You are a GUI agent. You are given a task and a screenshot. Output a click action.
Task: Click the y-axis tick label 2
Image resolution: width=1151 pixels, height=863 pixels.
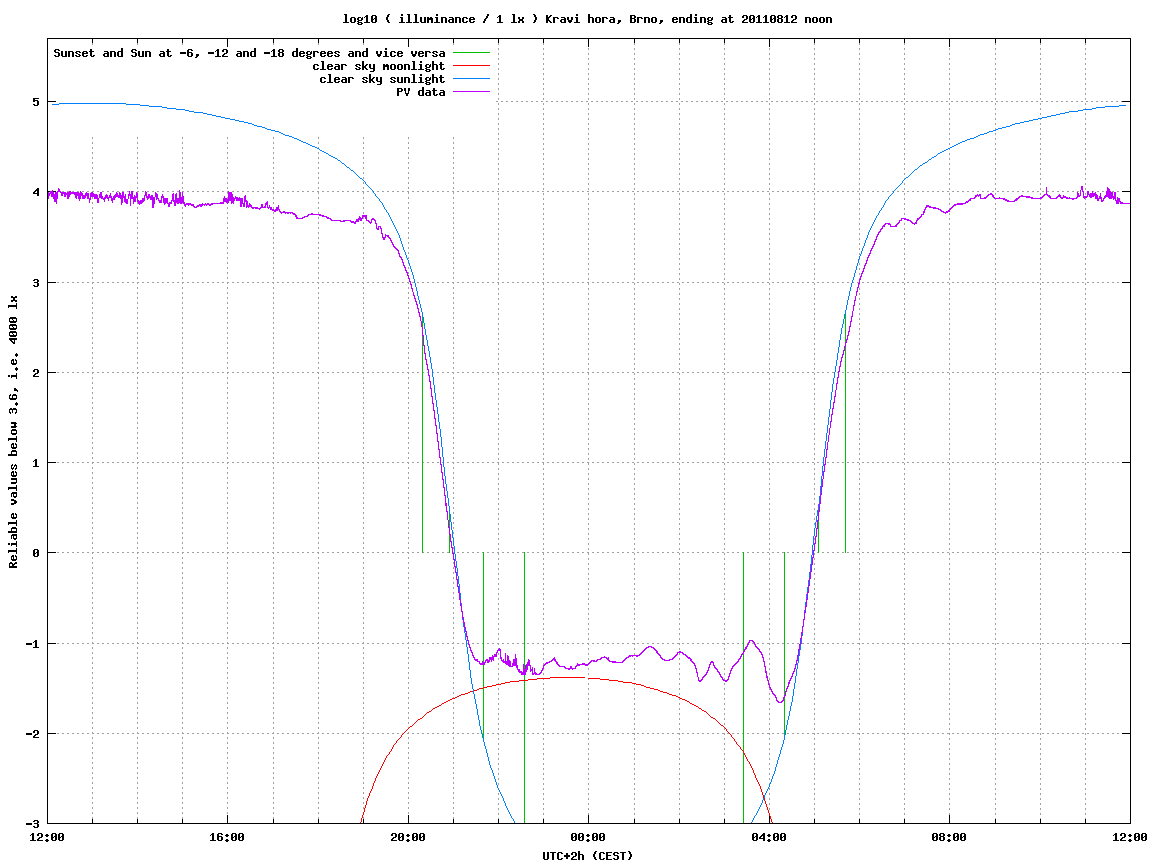tap(35, 373)
